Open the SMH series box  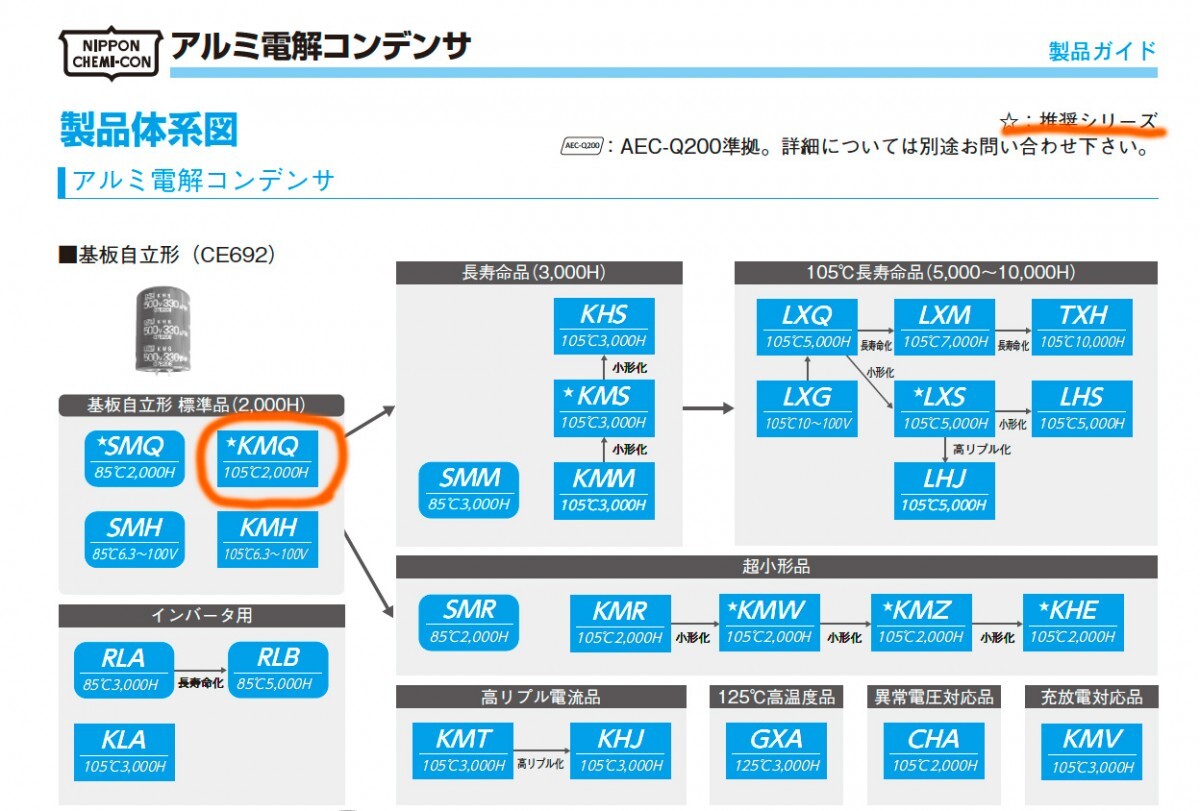tap(135, 540)
